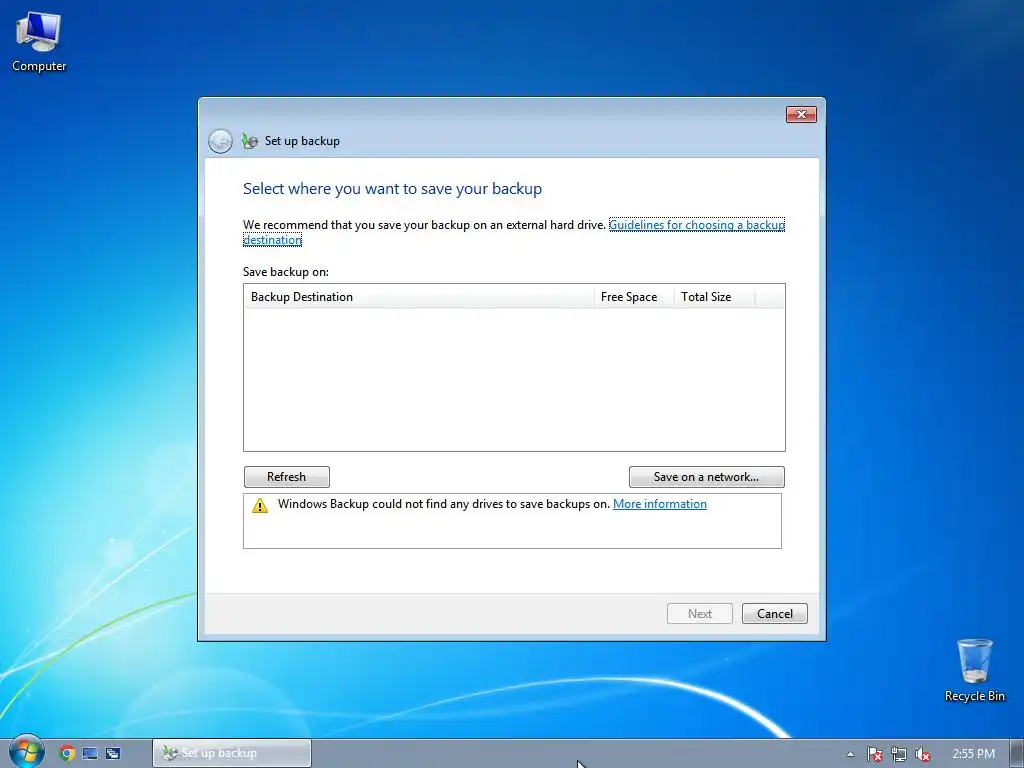This screenshot has width=1024, height=768.
Task: Click the Show desktop strip at taskbar end
Action: [1016, 754]
